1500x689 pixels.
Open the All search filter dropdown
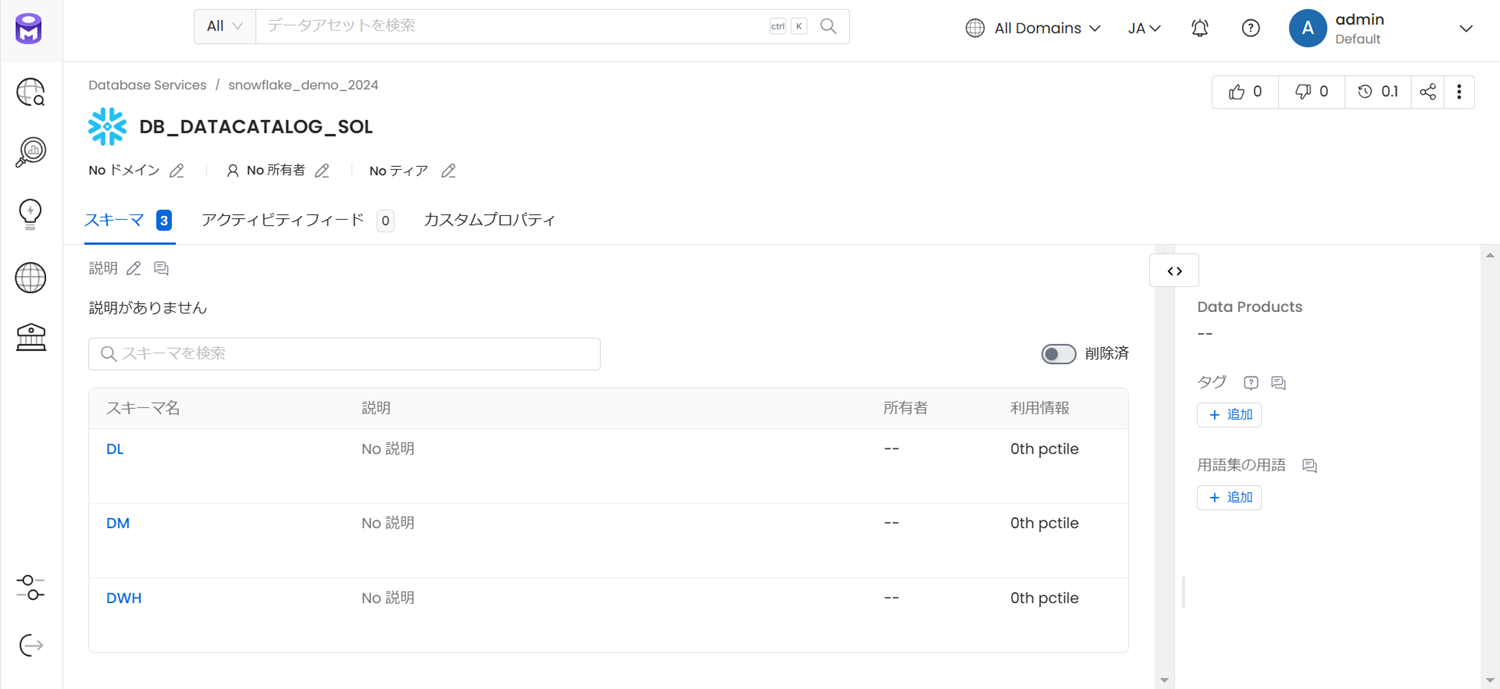(x=225, y=27)
